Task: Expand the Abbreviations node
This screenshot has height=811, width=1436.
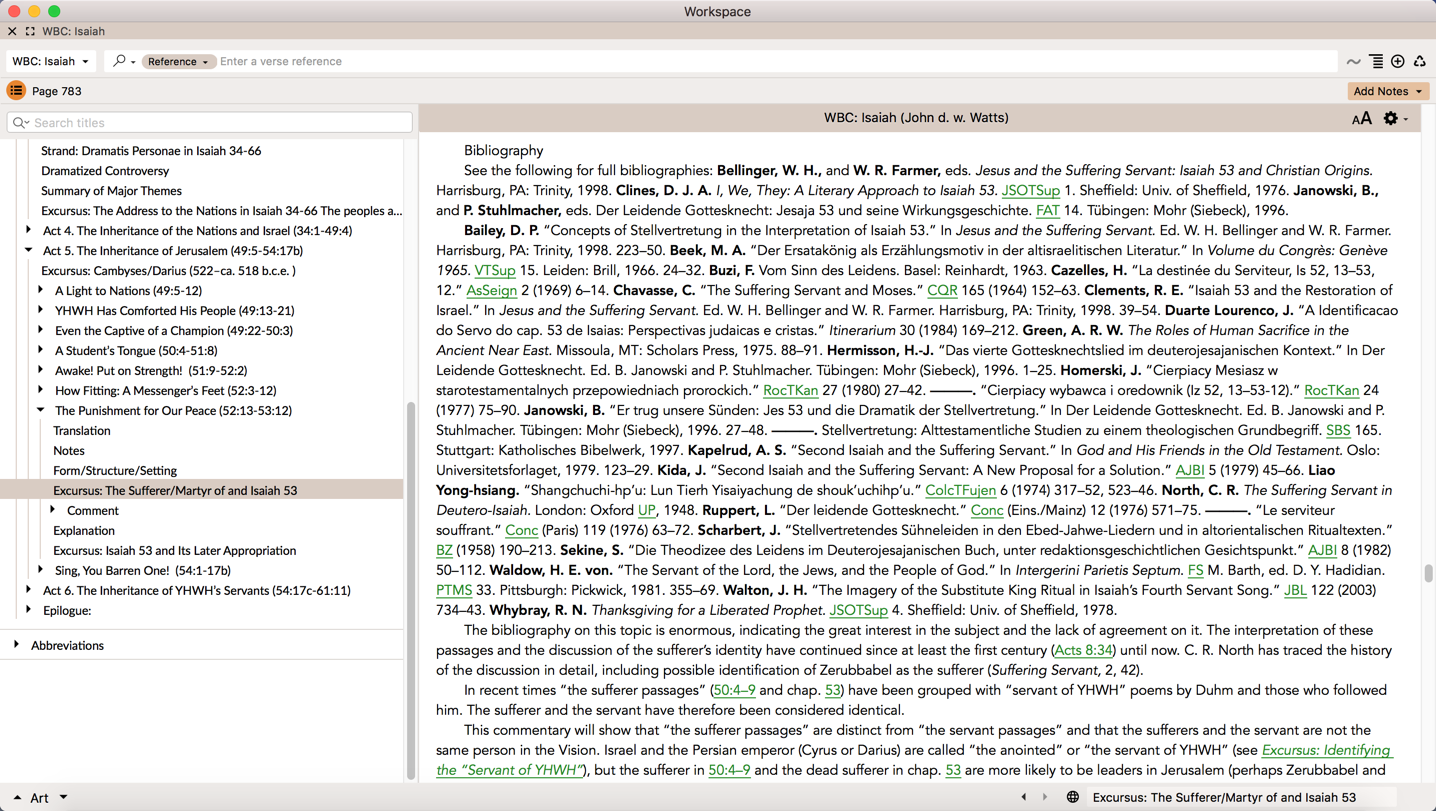Action: pyautogui.click(x=16, y=645)
